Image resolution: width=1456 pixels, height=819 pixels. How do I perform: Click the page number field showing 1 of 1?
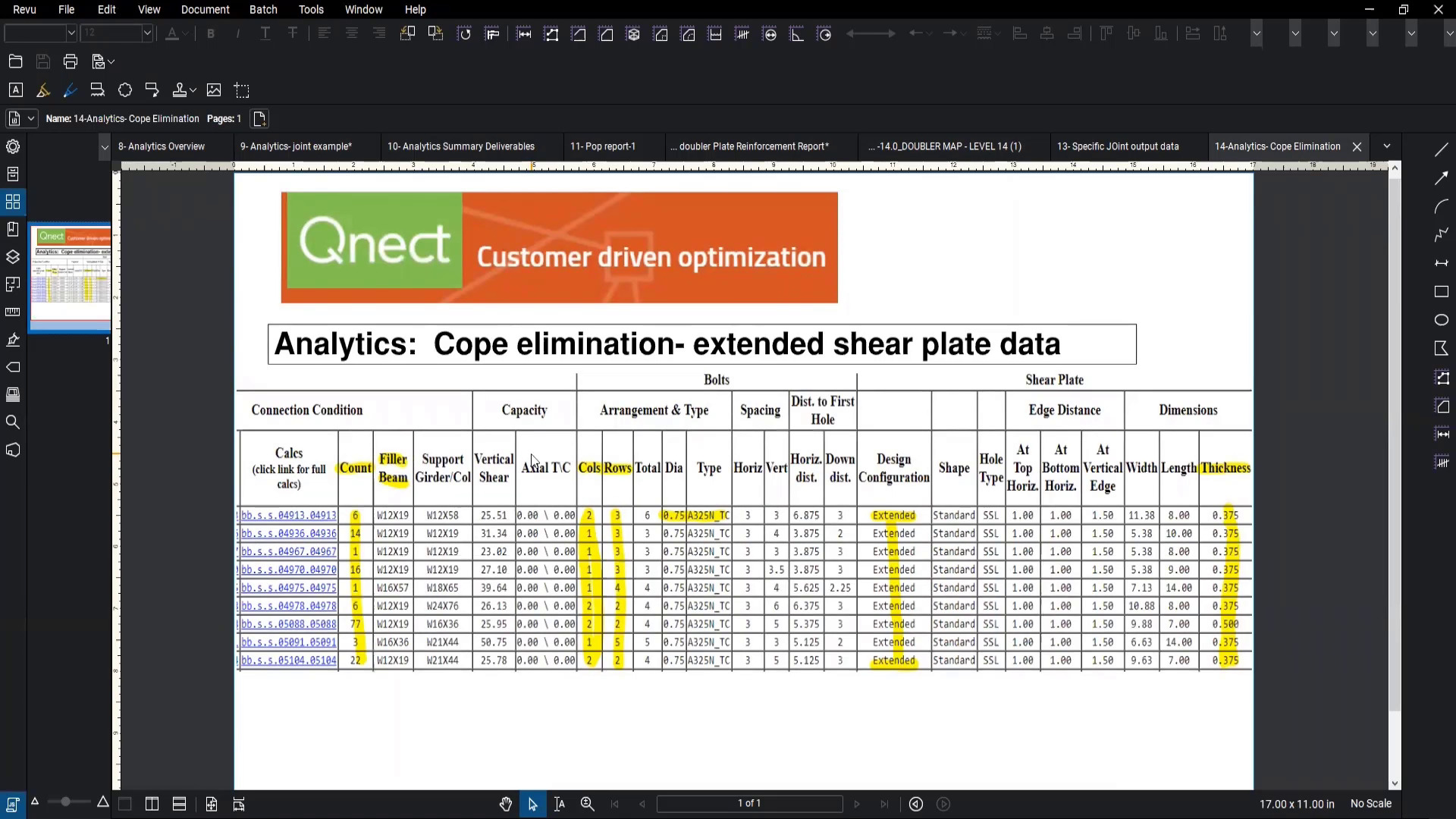(749, 804)
